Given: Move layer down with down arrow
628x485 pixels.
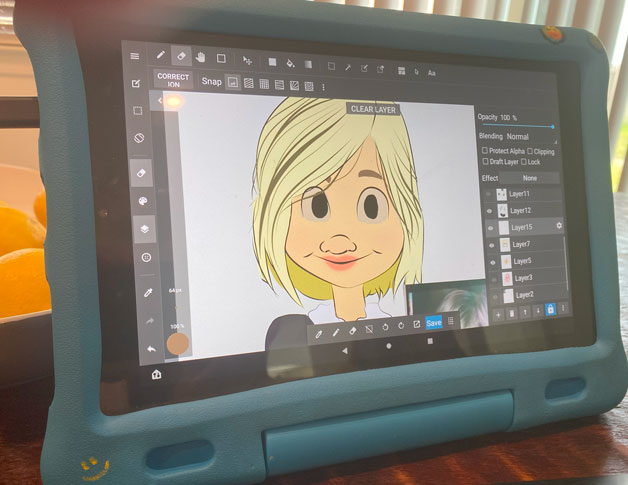Looking at the screenshot, I should click(538, 310).
